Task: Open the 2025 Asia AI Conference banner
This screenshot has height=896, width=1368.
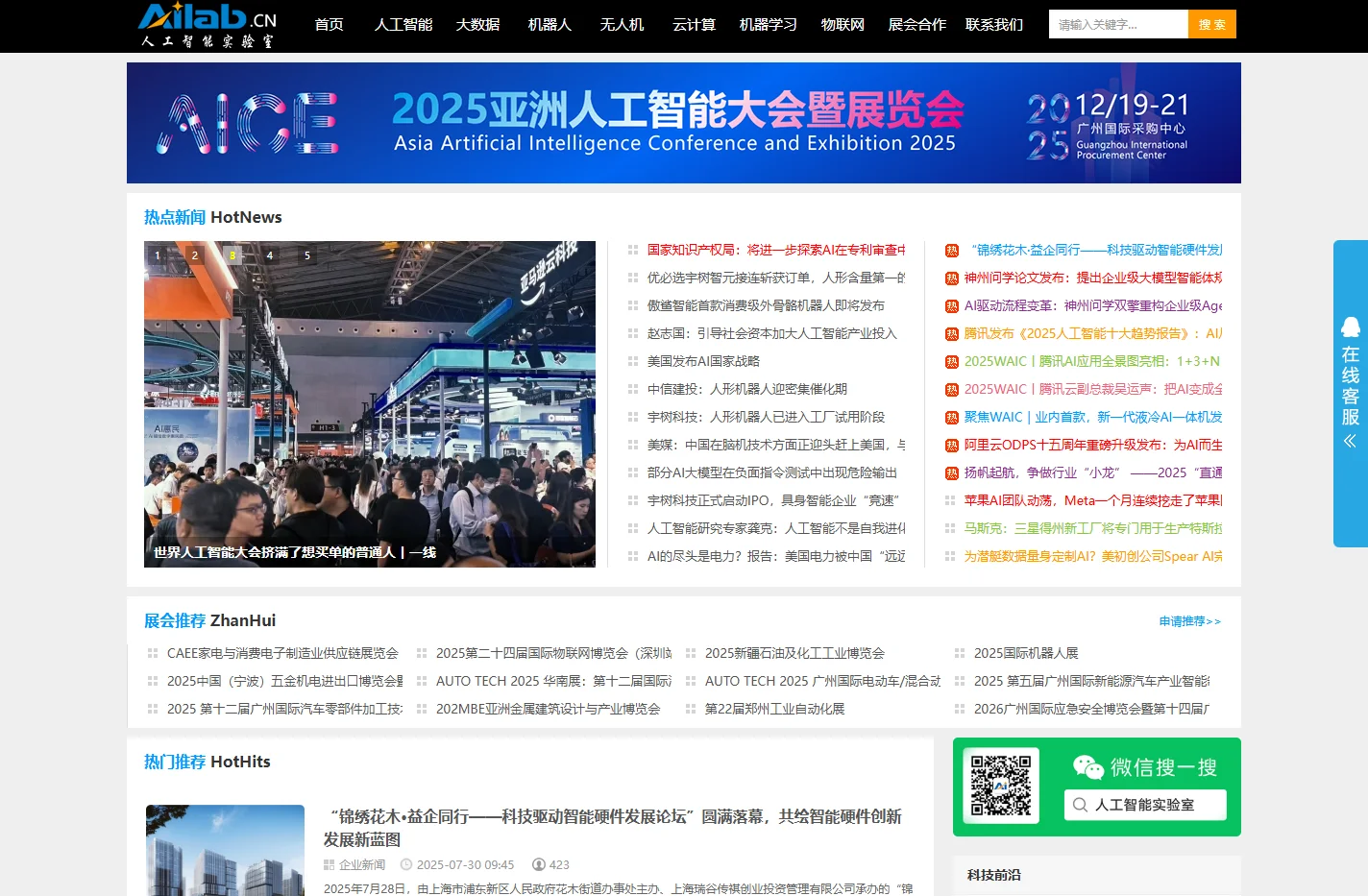Action: tap(684, 123)
